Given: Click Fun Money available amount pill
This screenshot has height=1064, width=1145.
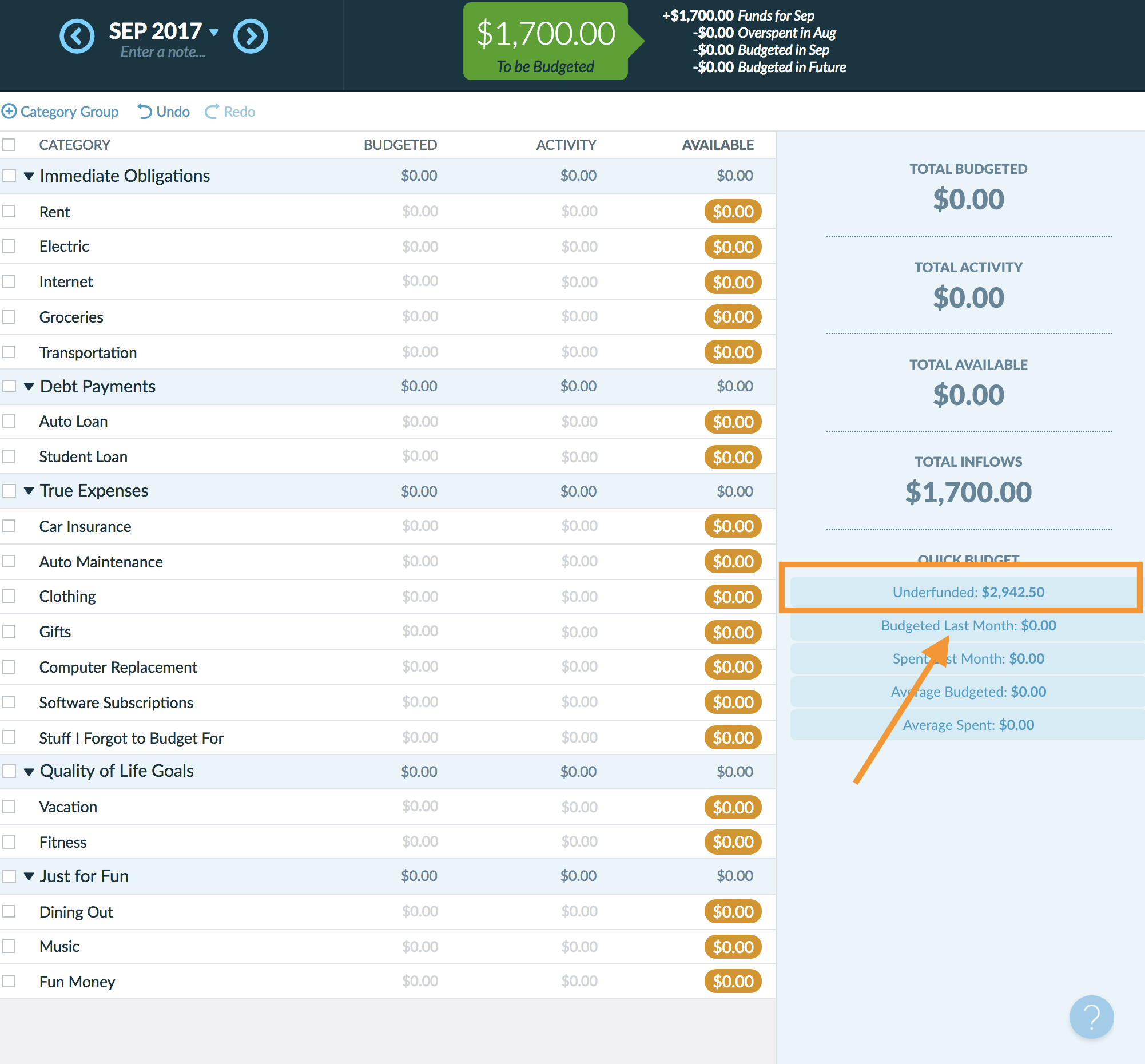Looking at the screenshot, I should point(733,982).
